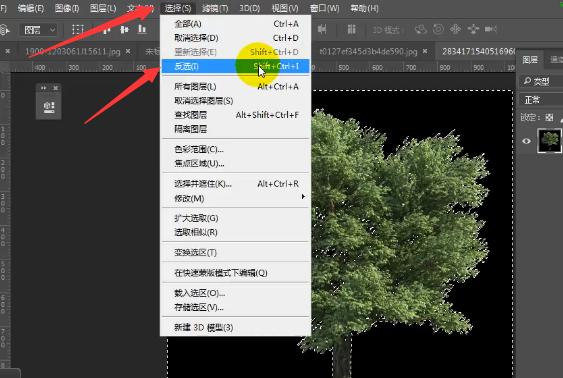Screen dimensions: 563x378
Task: Open auto-select 图层 dropdown in options bar
Action: click(x=39, y=30)
